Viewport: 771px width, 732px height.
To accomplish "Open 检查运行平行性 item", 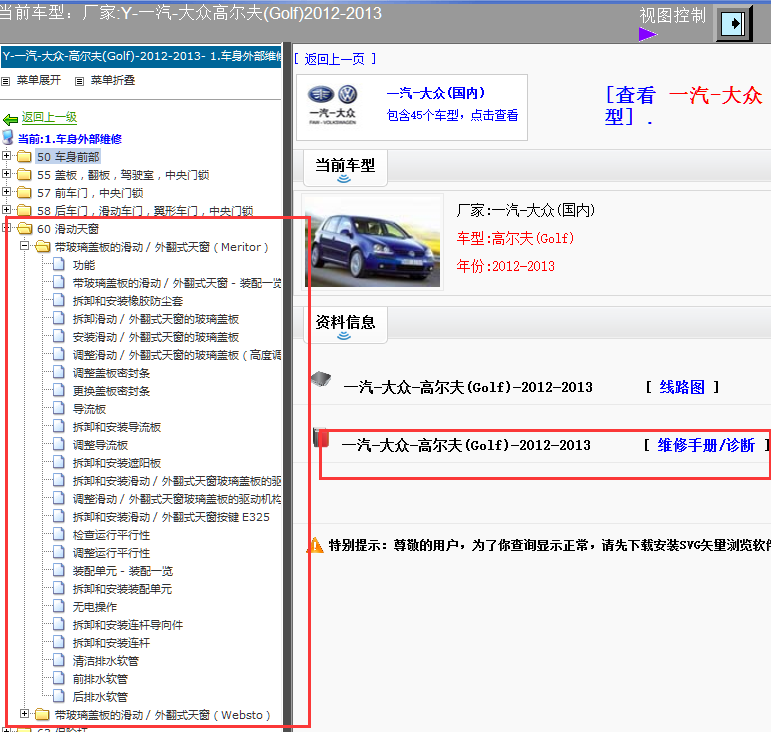I will [x=111, y=535].
